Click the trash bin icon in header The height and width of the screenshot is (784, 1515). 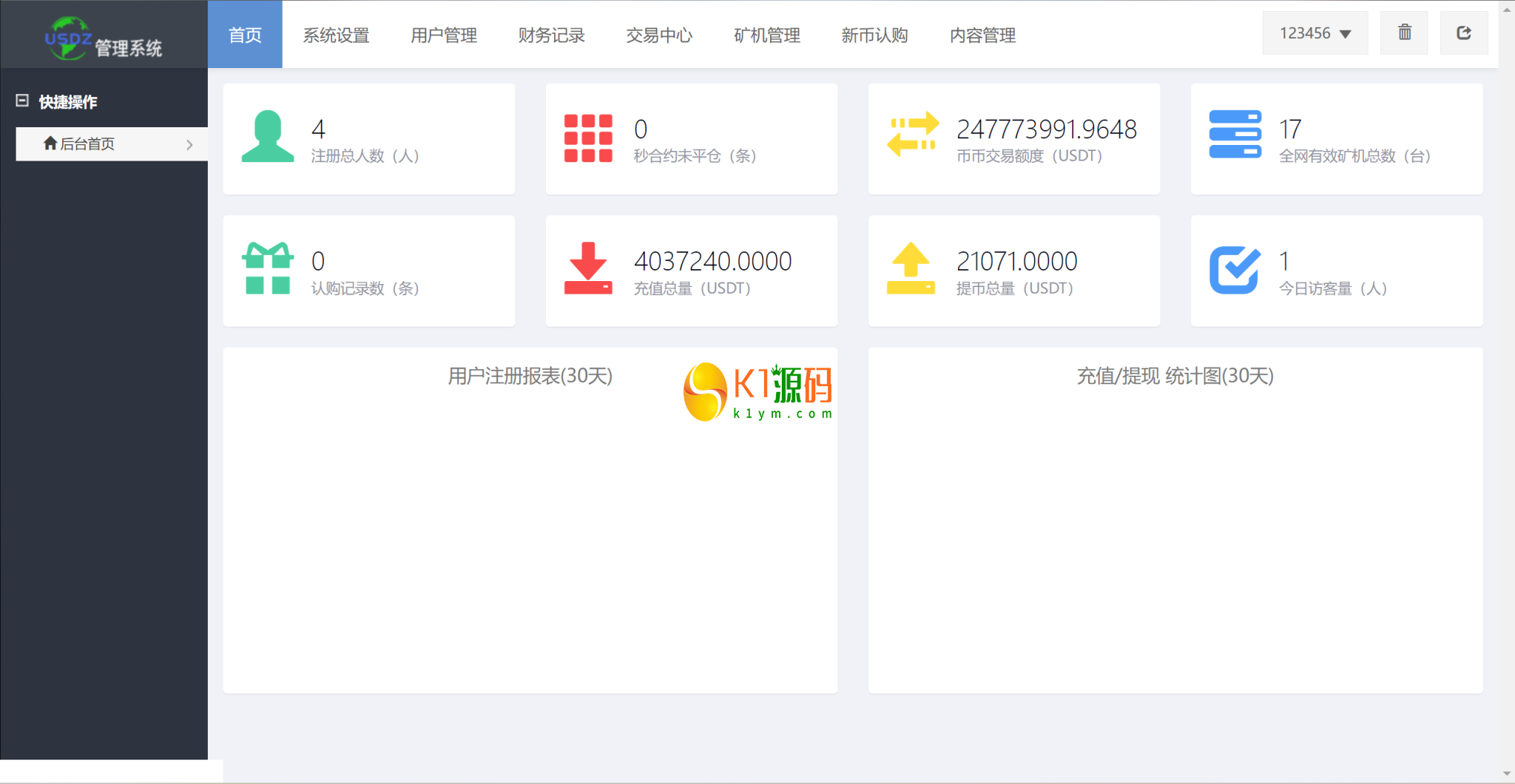pyautogui.click(x=1404, y=33)
